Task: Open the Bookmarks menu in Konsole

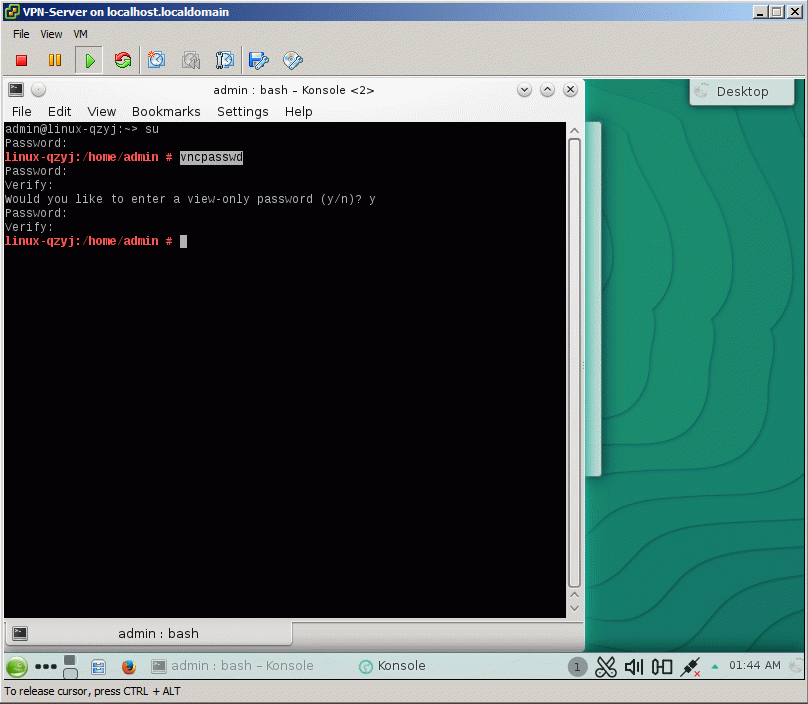Action: pos(166,111)
